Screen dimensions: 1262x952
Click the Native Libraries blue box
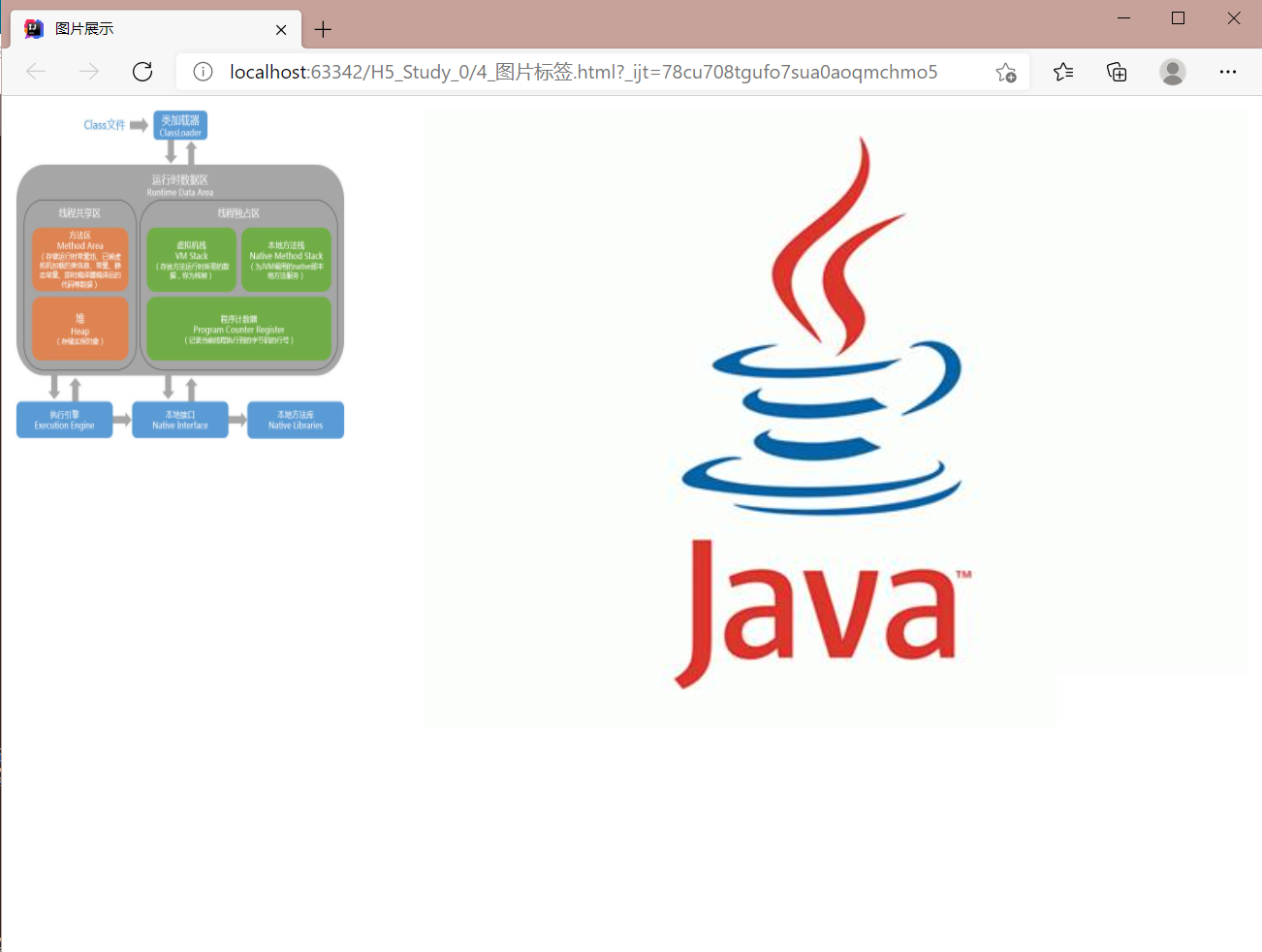pos(296,420)
